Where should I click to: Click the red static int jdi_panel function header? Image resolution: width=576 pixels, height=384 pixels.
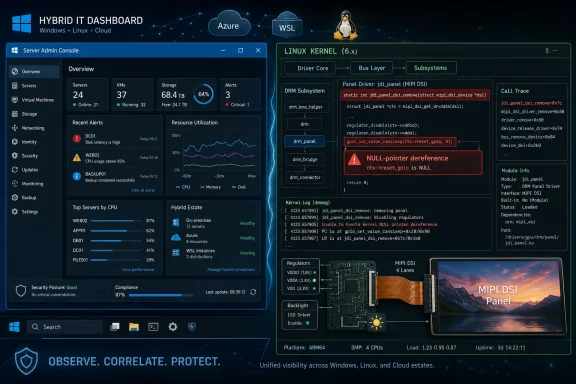point(415,95)
